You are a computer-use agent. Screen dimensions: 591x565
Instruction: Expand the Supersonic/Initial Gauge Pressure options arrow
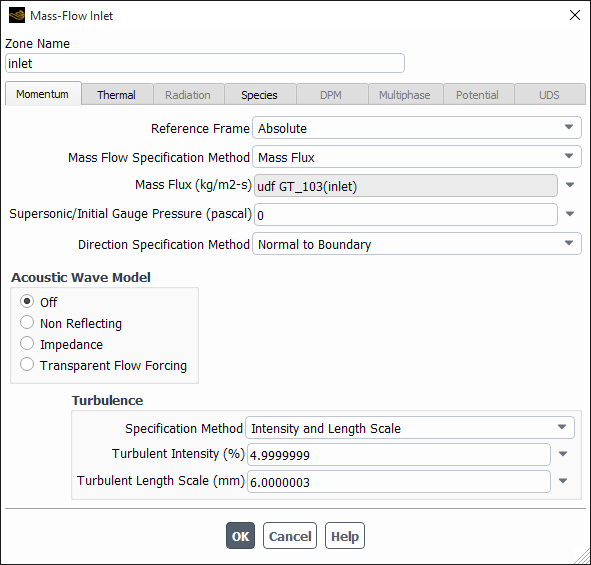pos(570,214)
